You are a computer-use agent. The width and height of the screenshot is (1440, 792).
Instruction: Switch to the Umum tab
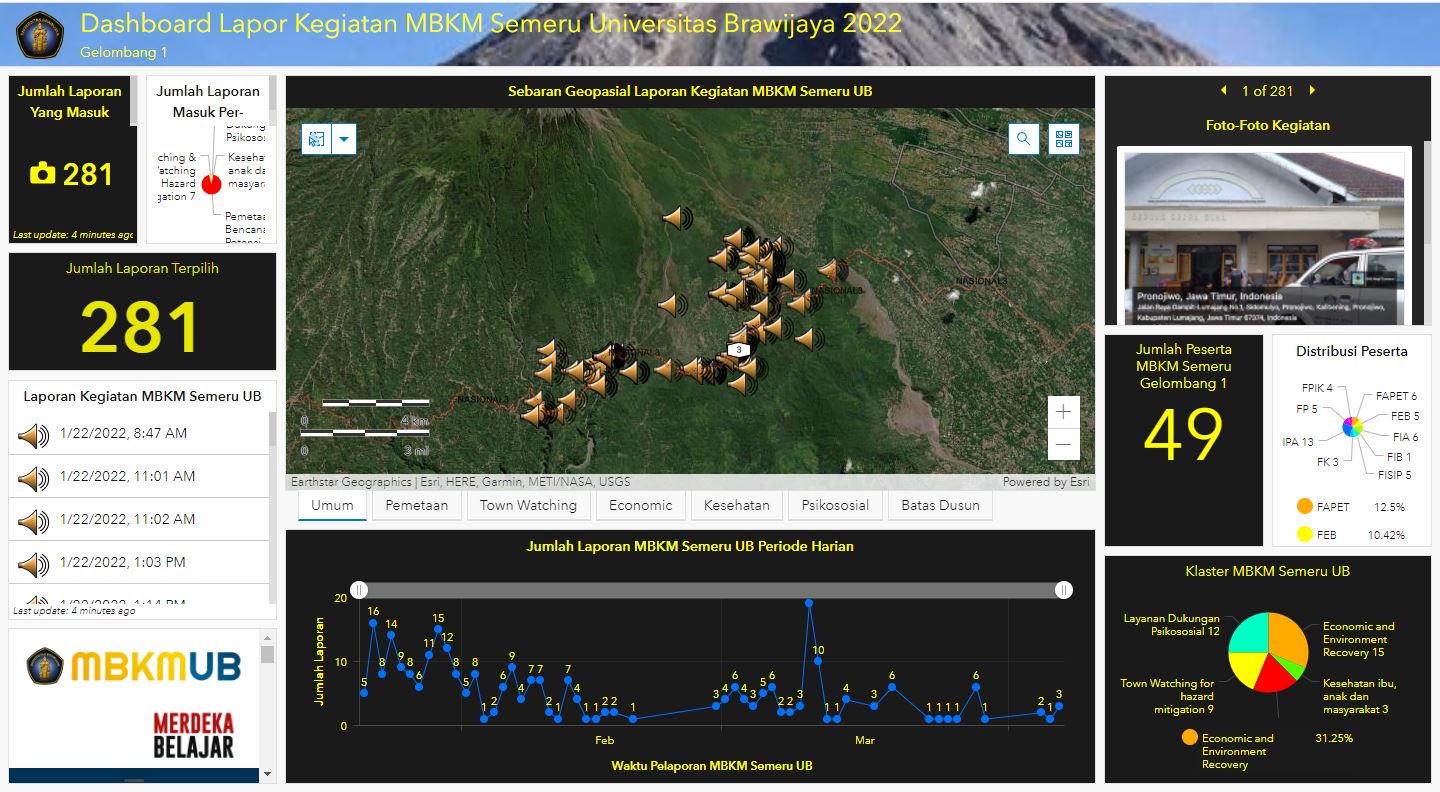click(x=332, y=505)
